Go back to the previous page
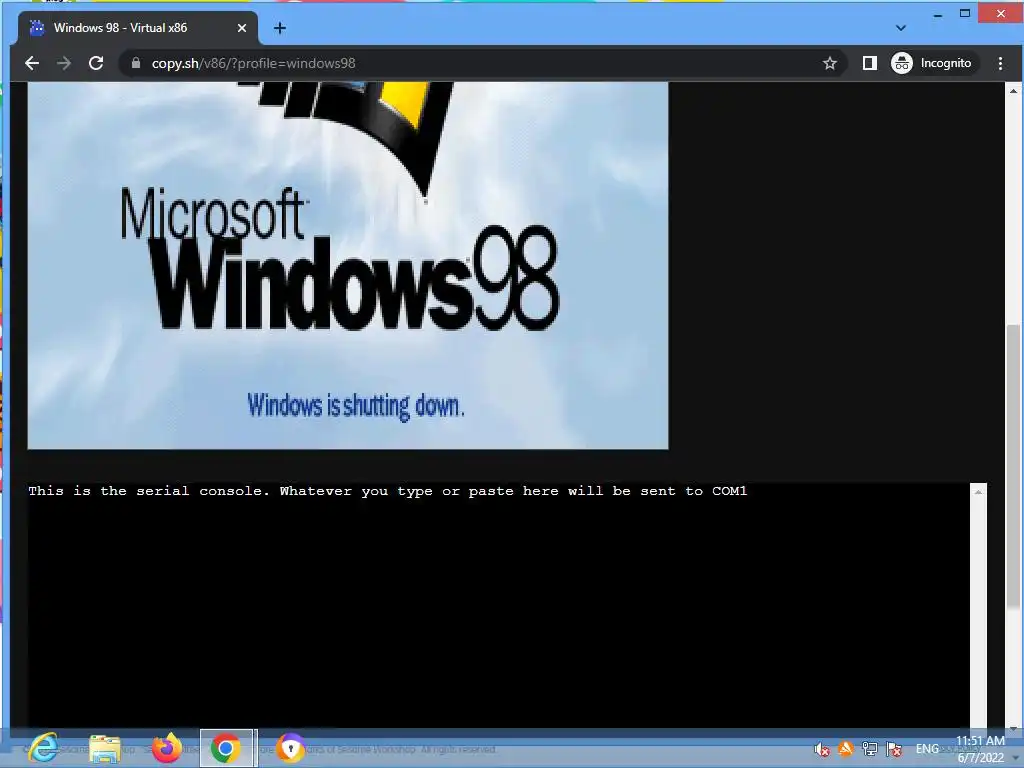Image resolution: width=1024 pixels, height=768 pixels. [31, 63]
